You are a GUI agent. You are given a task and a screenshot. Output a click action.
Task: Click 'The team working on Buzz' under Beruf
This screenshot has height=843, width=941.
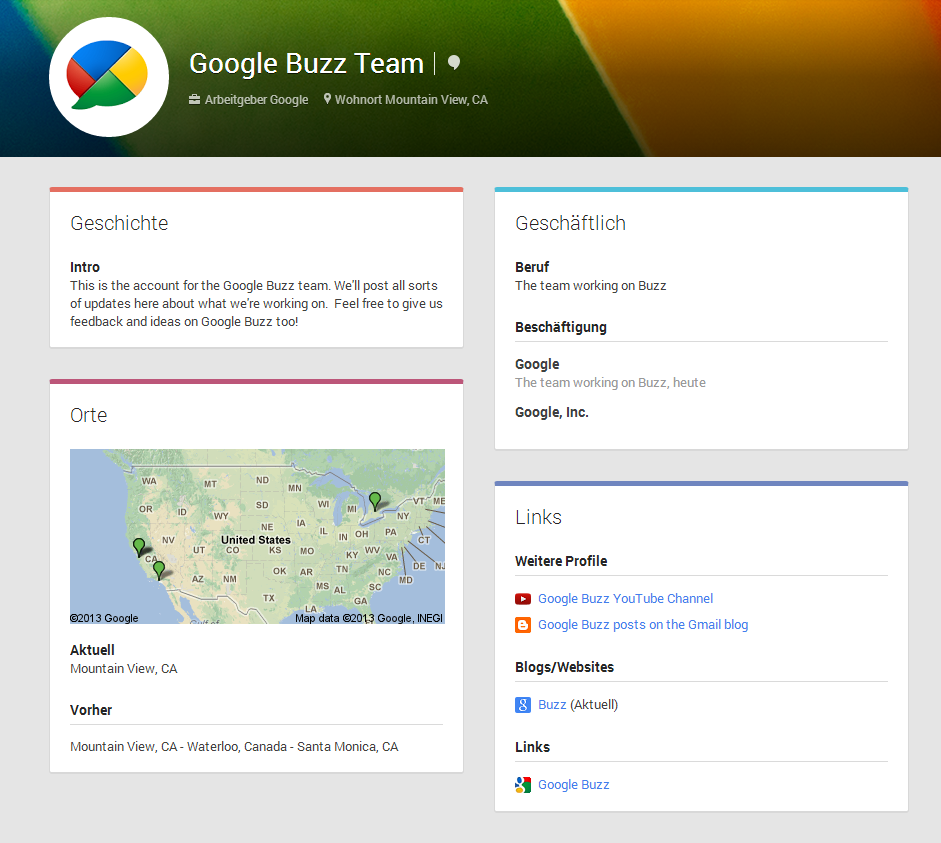pos(591,286)
